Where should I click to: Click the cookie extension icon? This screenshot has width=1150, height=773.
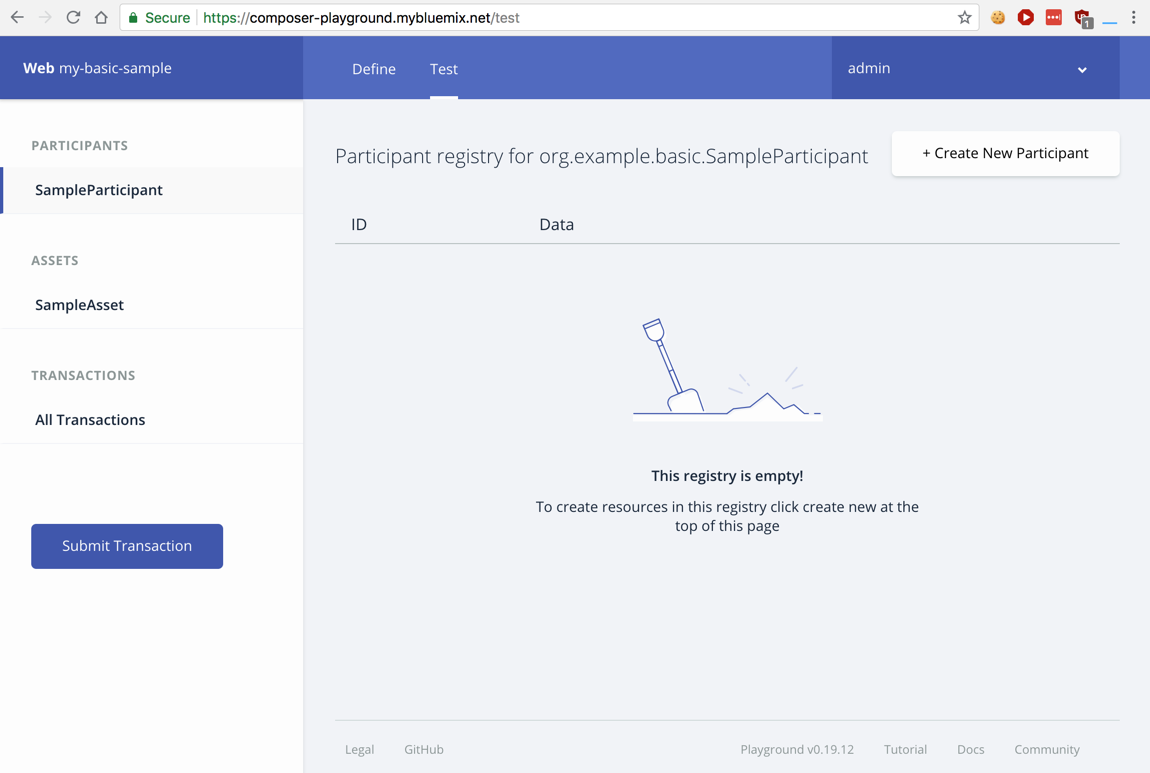pyautogui.click(x=997, y=17)
